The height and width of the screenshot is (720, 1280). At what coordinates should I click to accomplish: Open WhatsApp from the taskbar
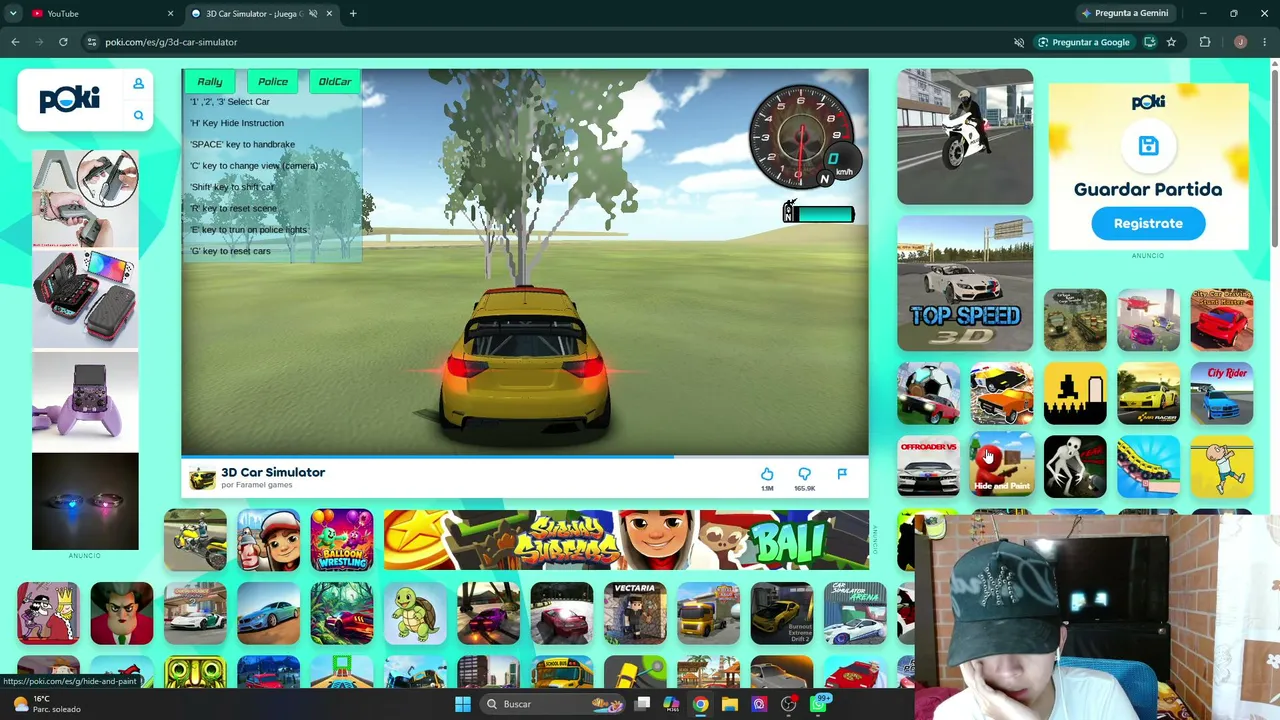(819, 704)
